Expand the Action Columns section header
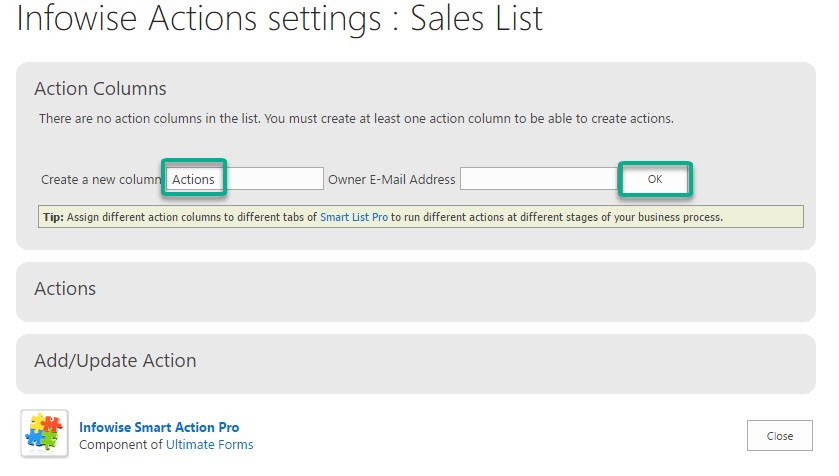The height and width of the screenshot is (476, 839). [x=100, y=89]
